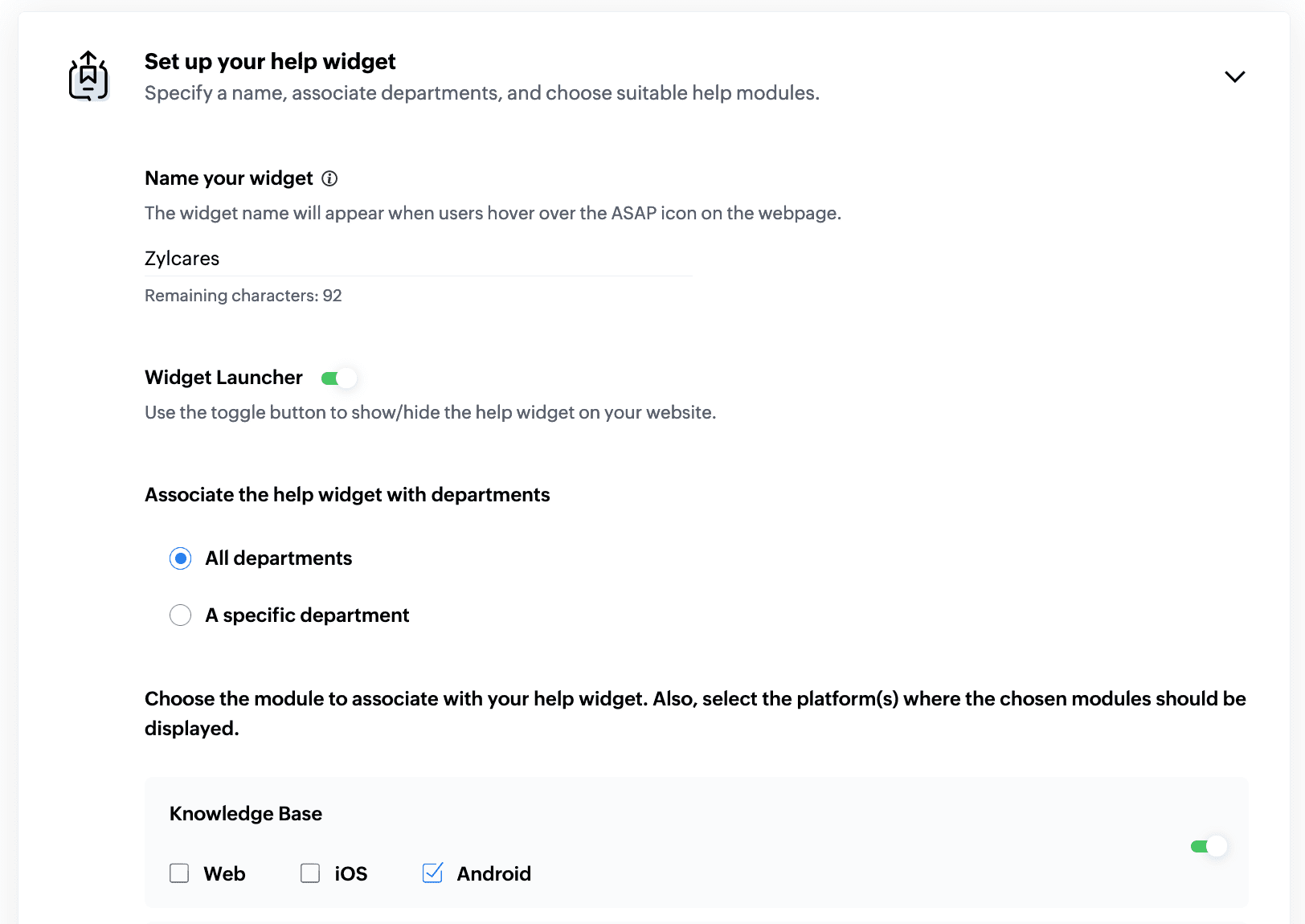Click the 'Remaining characters: 92' text
Image resolution: width=1305 pixels, height=924 pixels.
coord(243,296)
